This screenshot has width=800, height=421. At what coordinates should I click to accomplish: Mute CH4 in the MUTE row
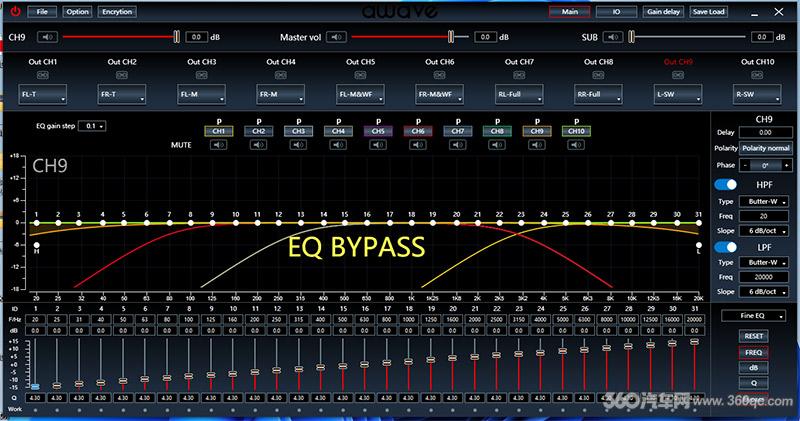point(338,145)
